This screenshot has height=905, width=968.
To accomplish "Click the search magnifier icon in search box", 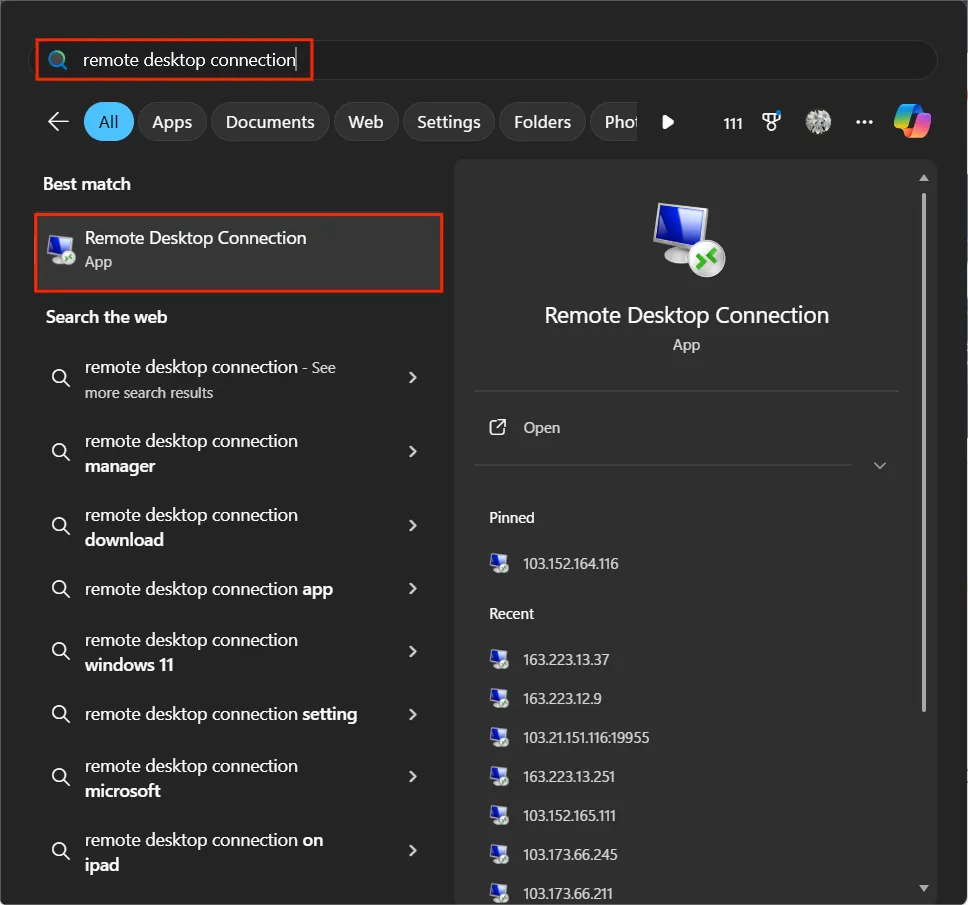I will [58, 60].
